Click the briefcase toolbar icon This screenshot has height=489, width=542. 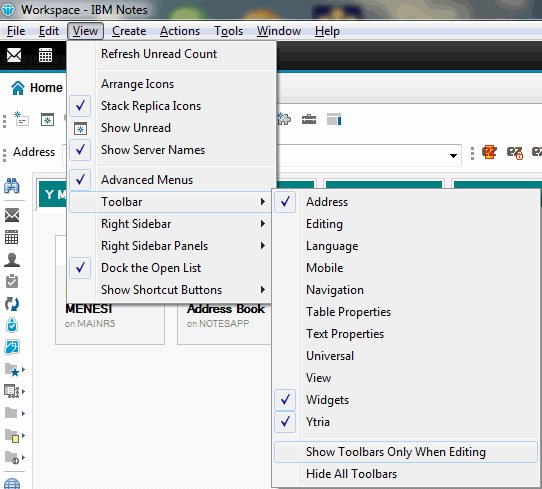309,119
